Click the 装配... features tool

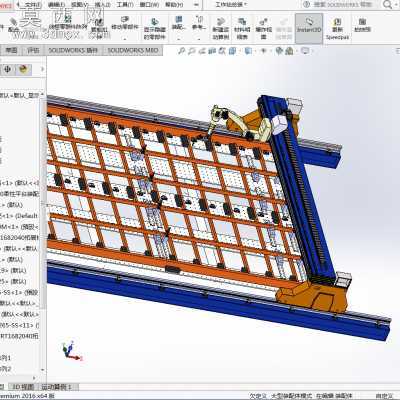click(179, 23)
